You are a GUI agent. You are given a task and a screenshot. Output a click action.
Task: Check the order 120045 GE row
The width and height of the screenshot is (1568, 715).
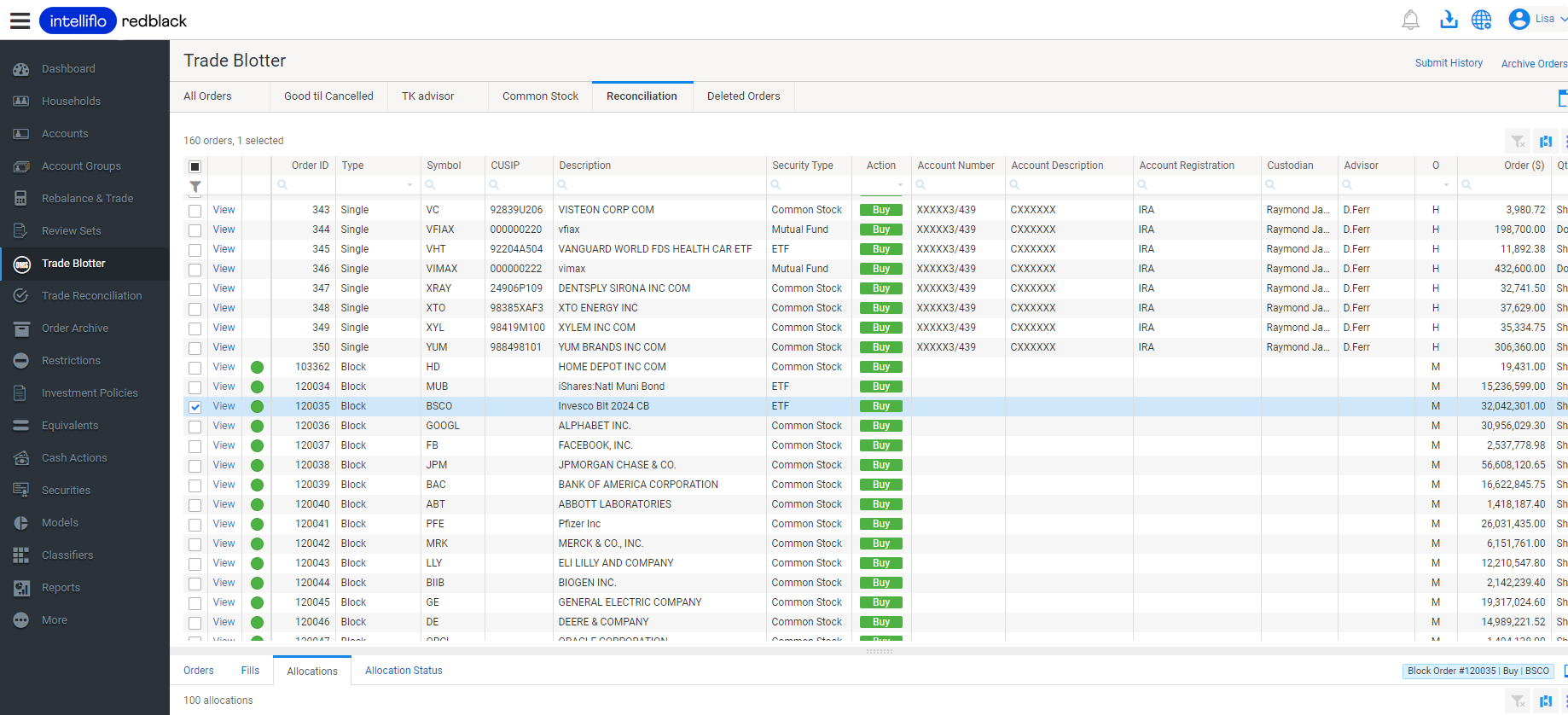pyautogui.click(x=195, y=603)
